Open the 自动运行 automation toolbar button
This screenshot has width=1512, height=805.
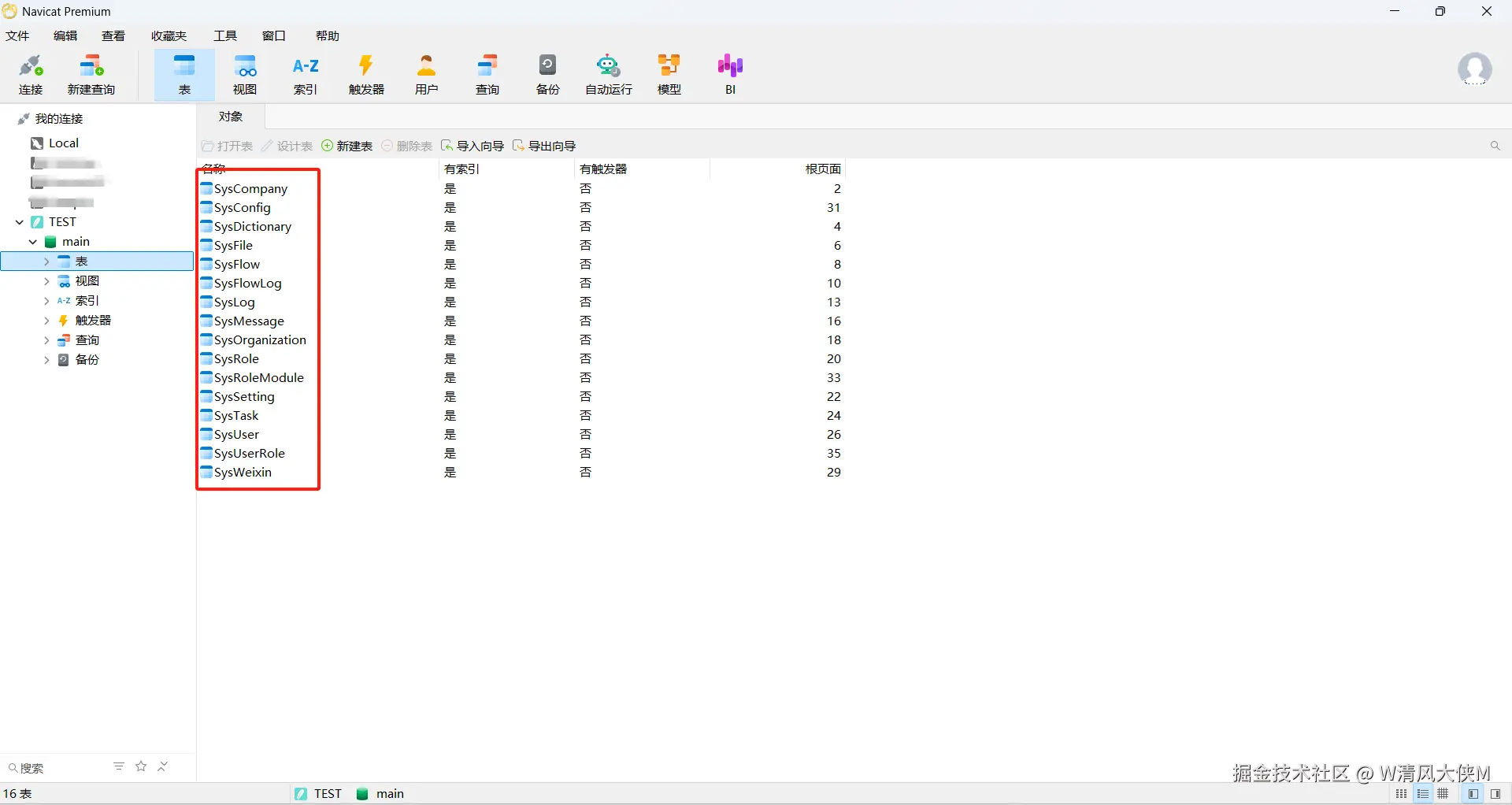[609, 75]
